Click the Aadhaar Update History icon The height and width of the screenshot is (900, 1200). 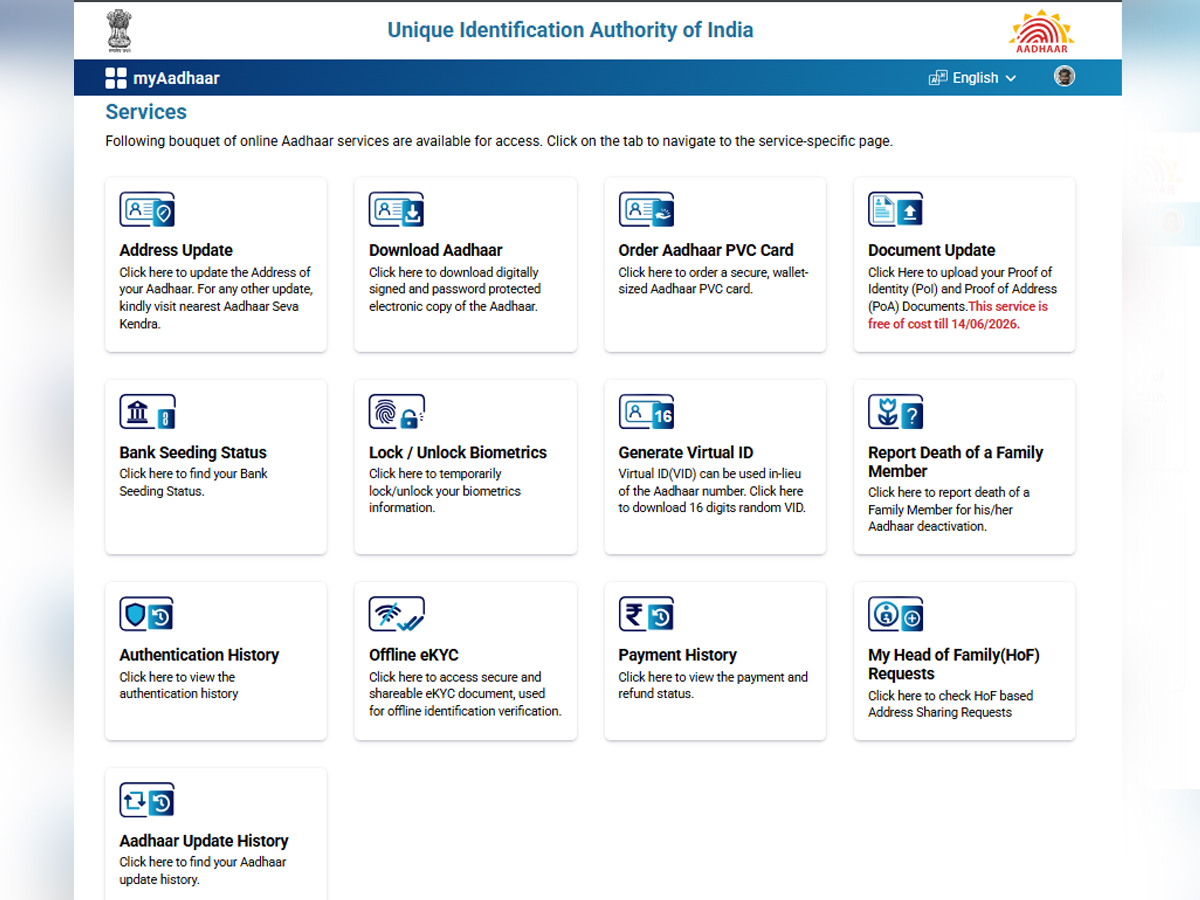147,800
